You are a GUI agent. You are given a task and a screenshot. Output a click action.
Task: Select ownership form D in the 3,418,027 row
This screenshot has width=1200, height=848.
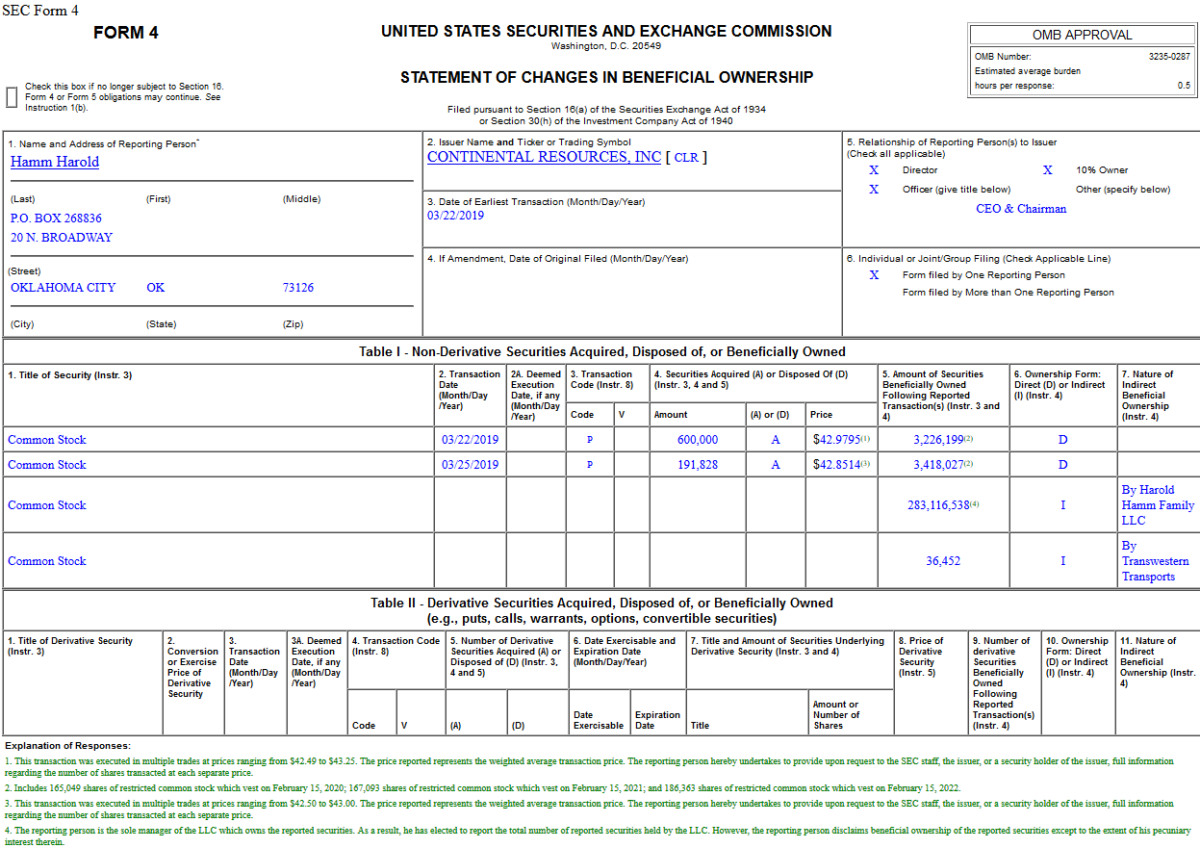(1063, 465)
